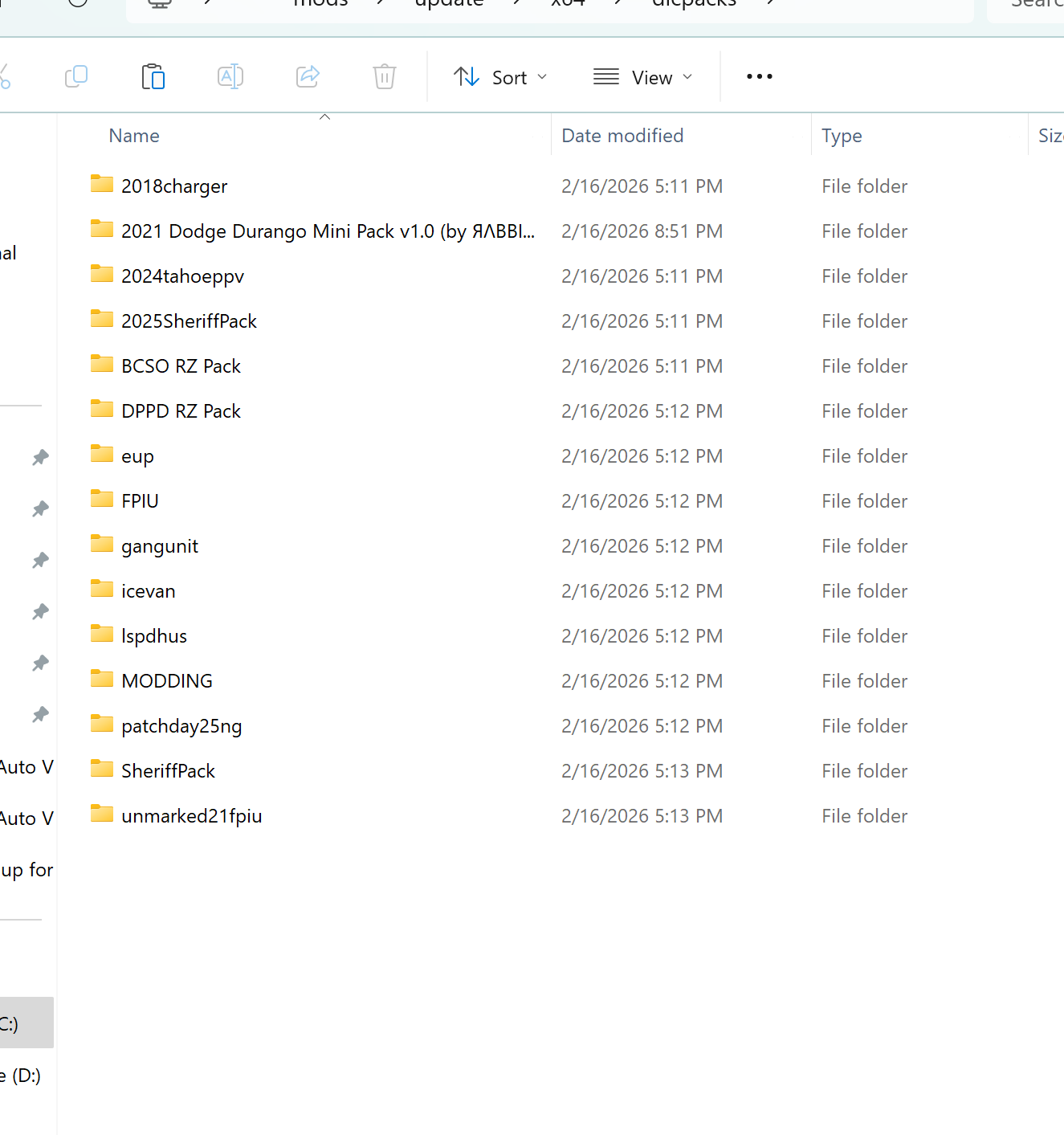The height and width of the screenshot is (1135, 1064).
Task: Sort by the Name column header
Action: [x=134, y=136]
